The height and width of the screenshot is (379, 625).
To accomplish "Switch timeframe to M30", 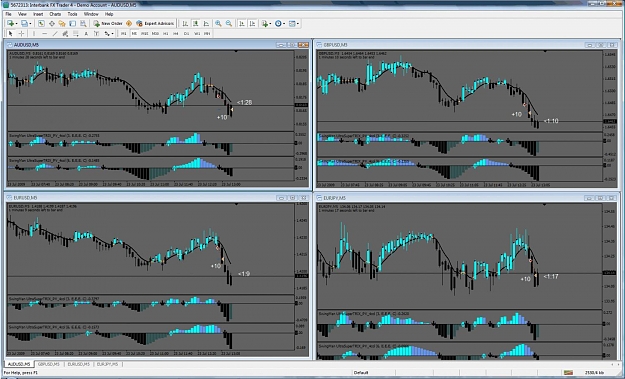I will click(x=155, y=33).
